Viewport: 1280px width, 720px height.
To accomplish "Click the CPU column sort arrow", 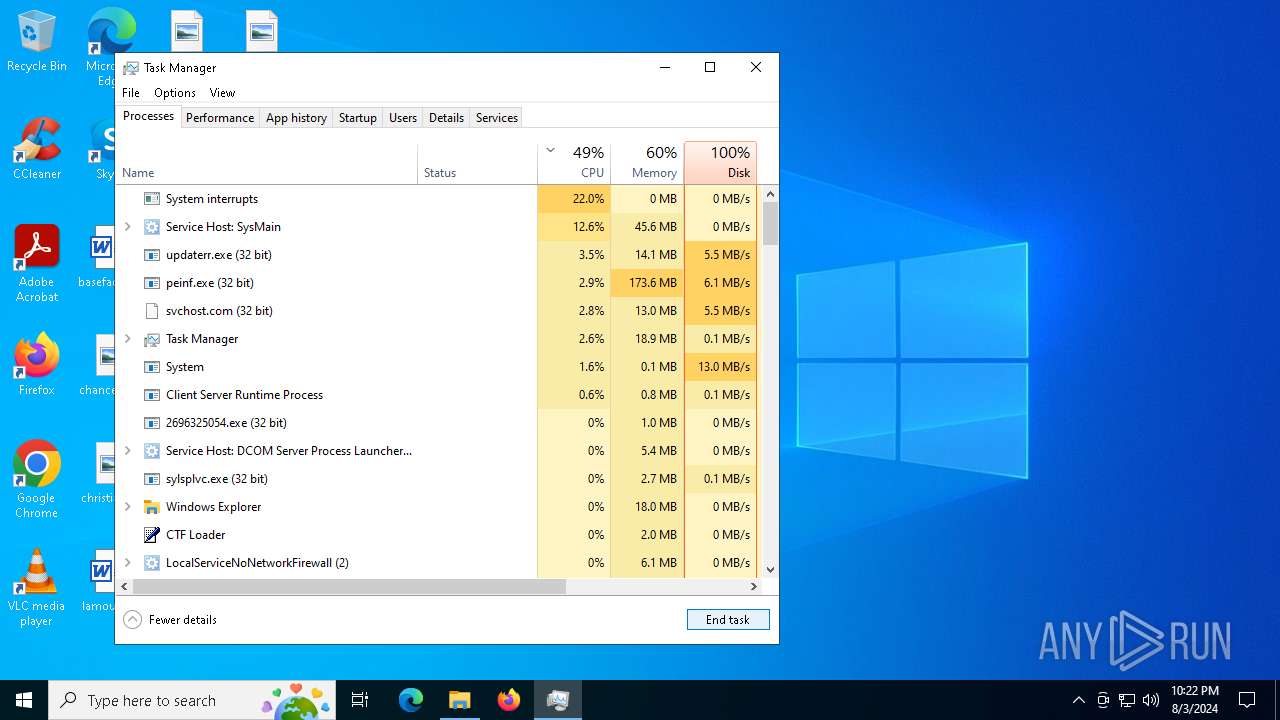I will [x=550, y=151].
